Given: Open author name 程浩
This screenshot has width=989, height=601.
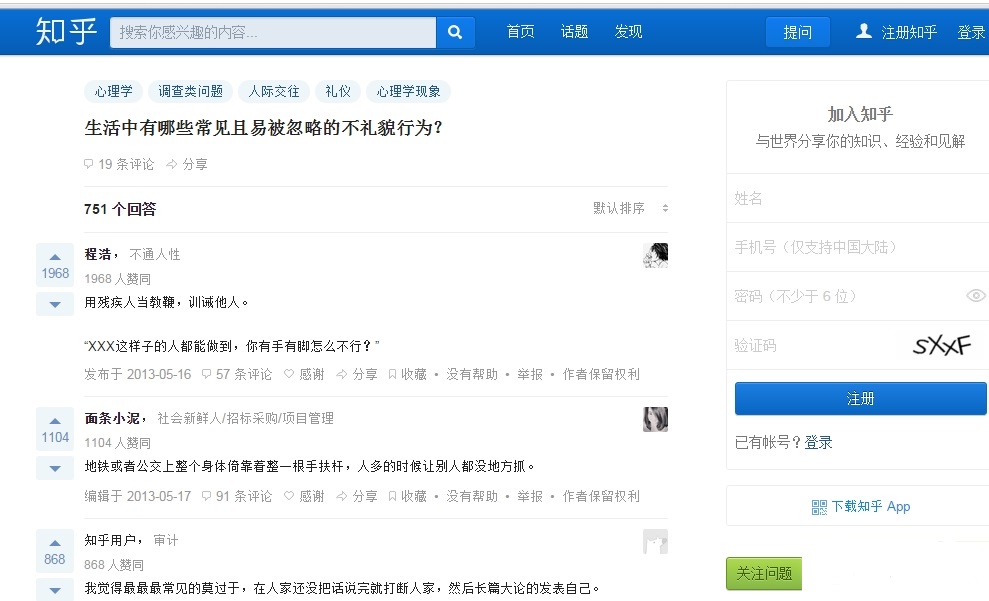Looking at the screenshot, I should click(98, 254).
